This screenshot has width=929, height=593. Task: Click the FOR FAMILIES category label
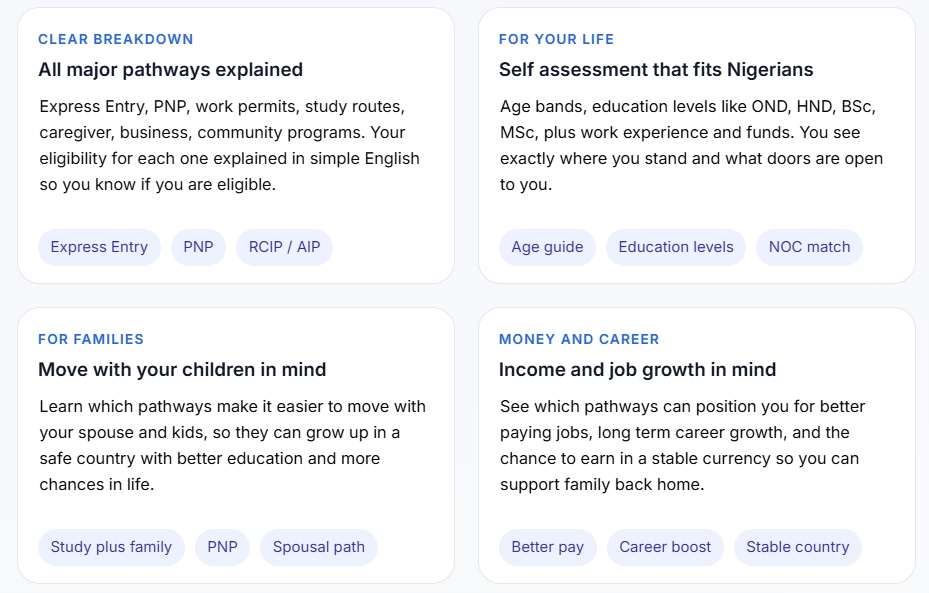pyautogui.click(x=91, y=339)
